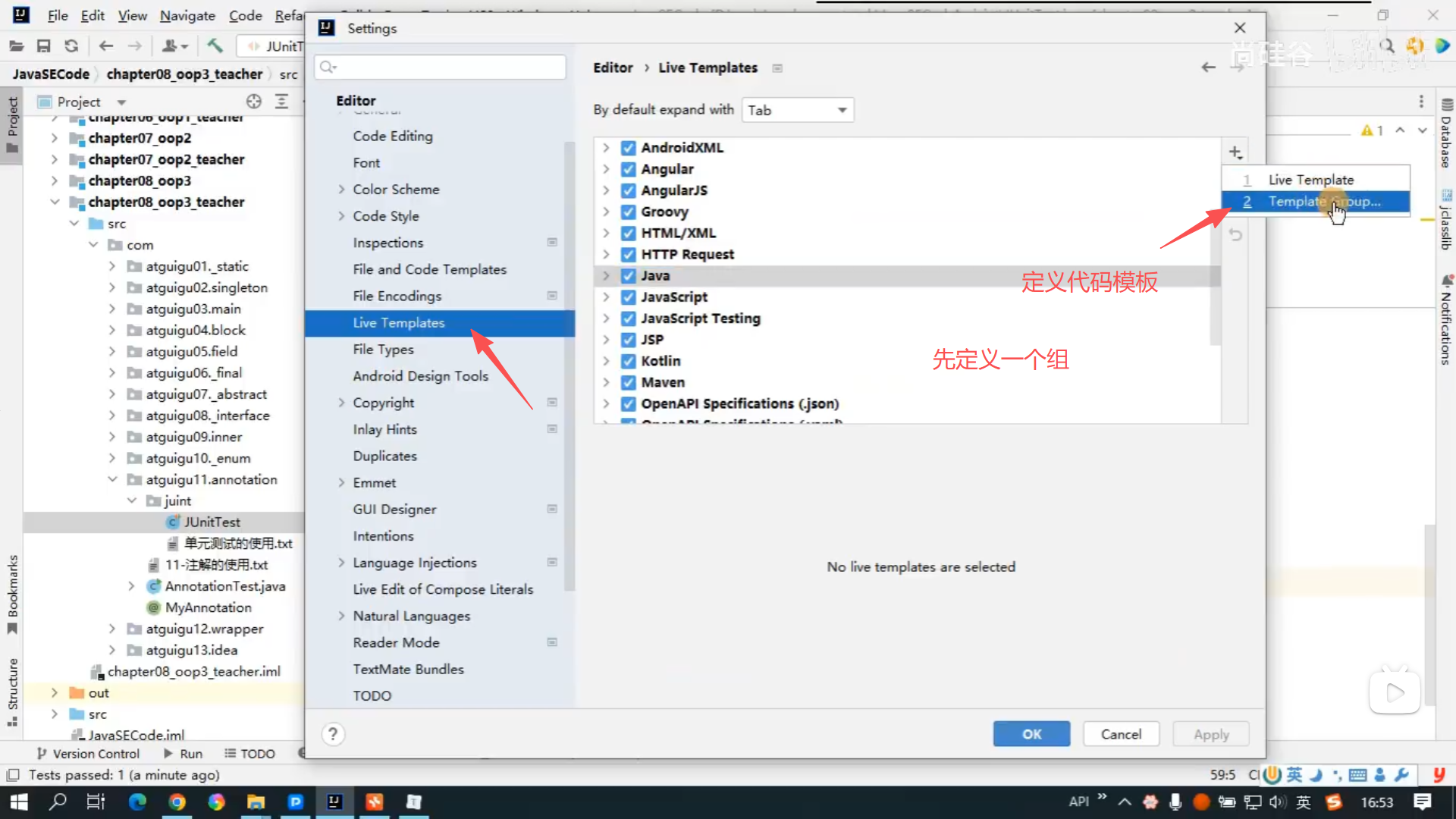Viewport: 1456px width, 819px height.
Task: Open the expand-with Tab dropdown
Action: 797,110
